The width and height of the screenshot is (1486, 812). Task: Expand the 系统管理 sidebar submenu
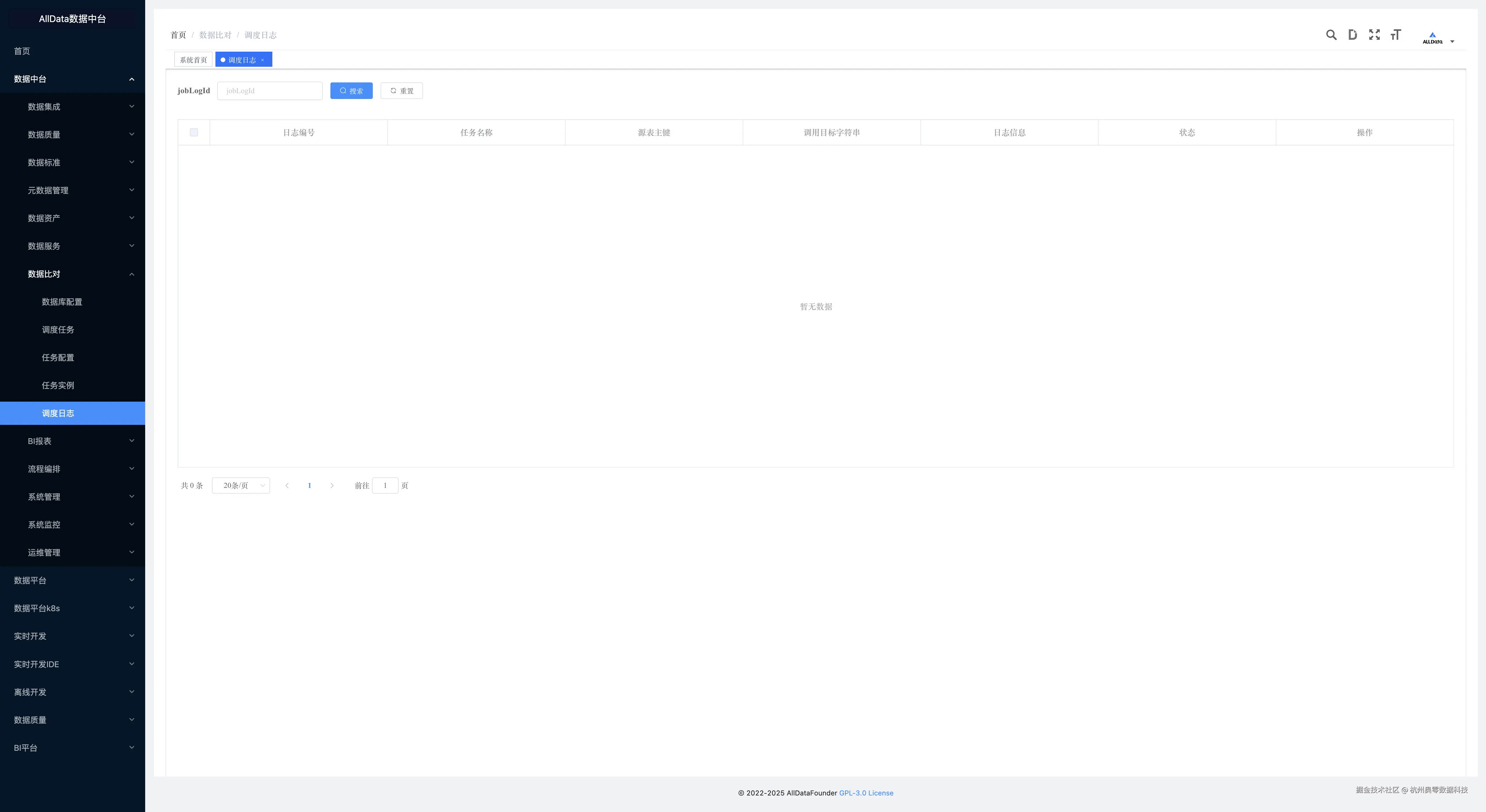[x=72, y=497]
